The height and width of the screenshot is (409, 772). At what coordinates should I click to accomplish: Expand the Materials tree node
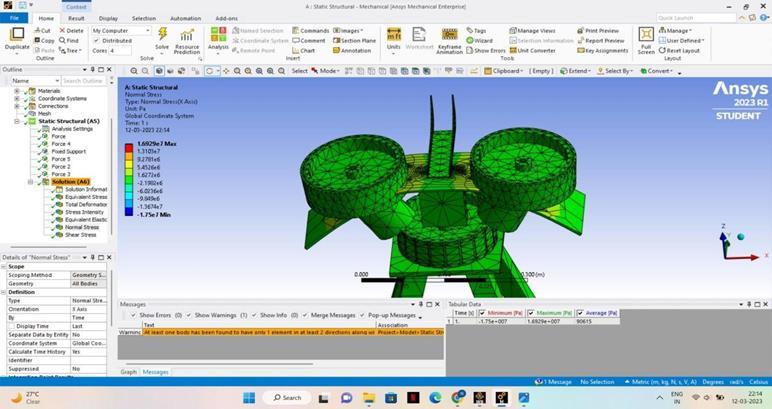(17, 91)
